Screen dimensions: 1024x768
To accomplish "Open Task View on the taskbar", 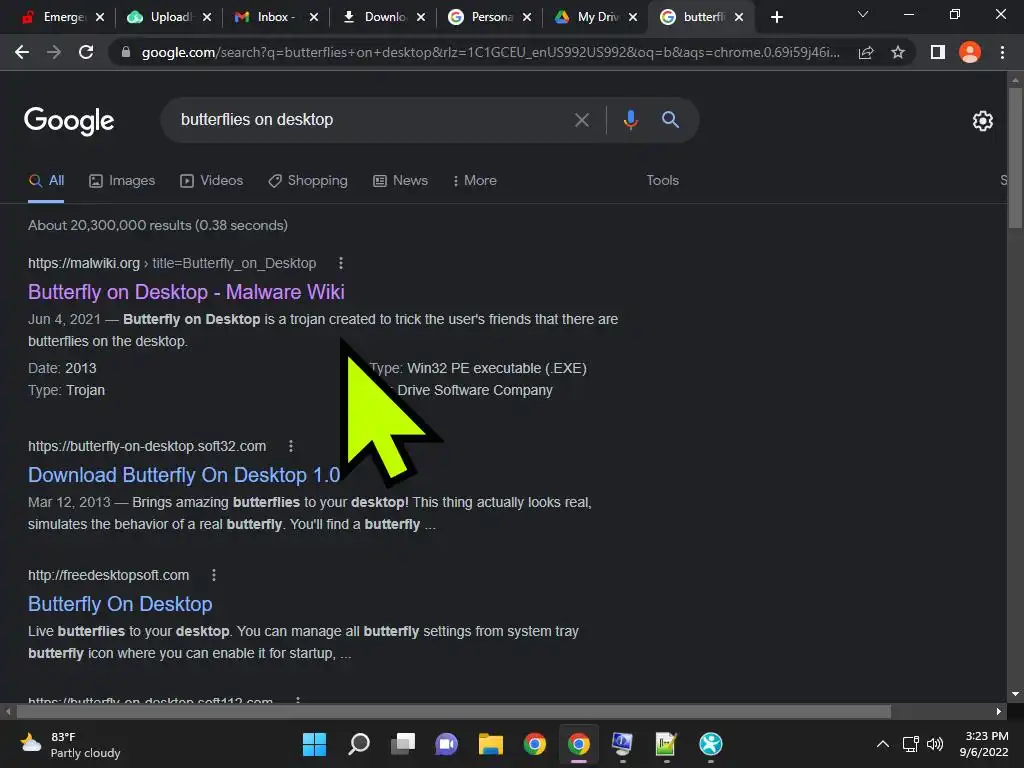I will [403, 744].
